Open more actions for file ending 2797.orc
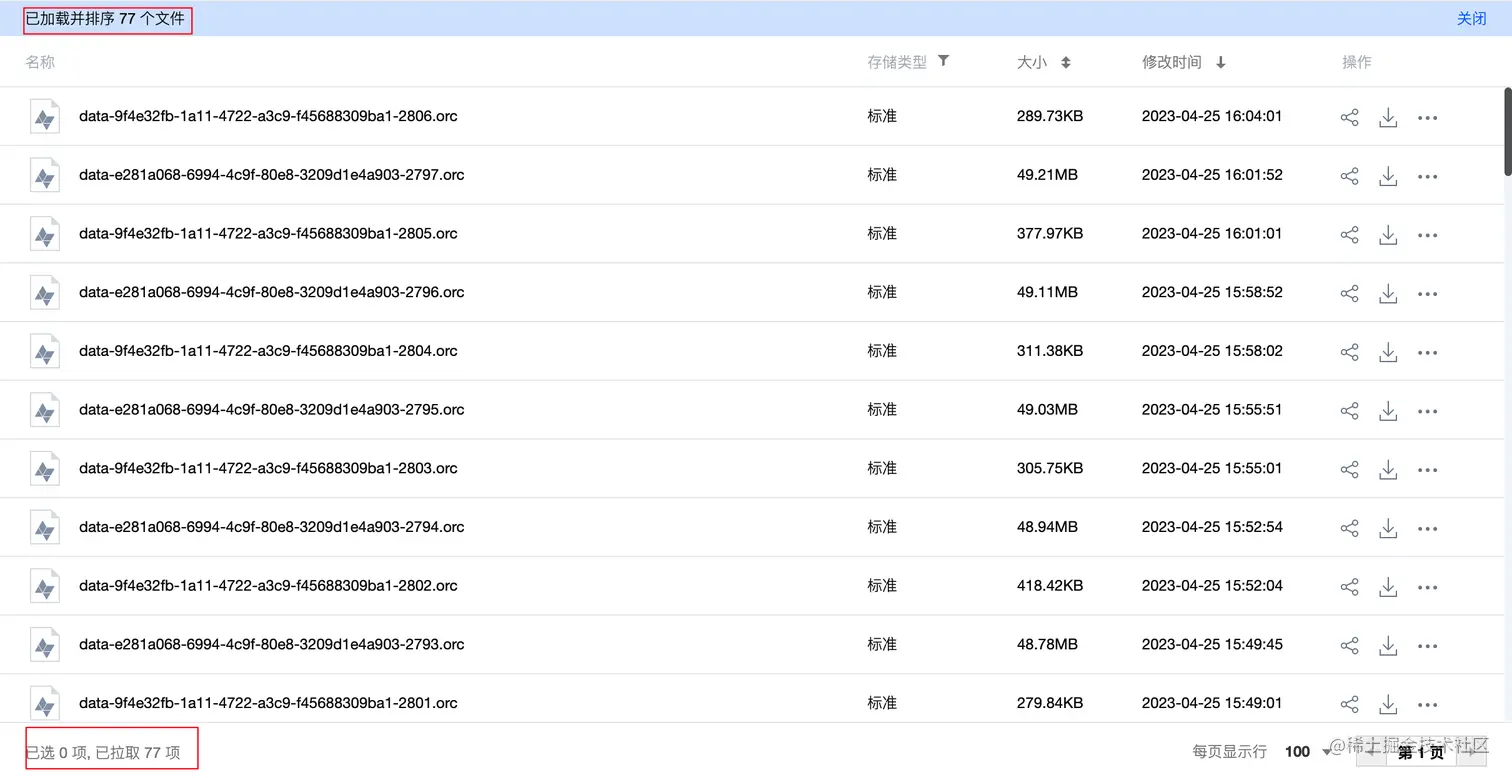1512x778 pixels. (1427, 177)
